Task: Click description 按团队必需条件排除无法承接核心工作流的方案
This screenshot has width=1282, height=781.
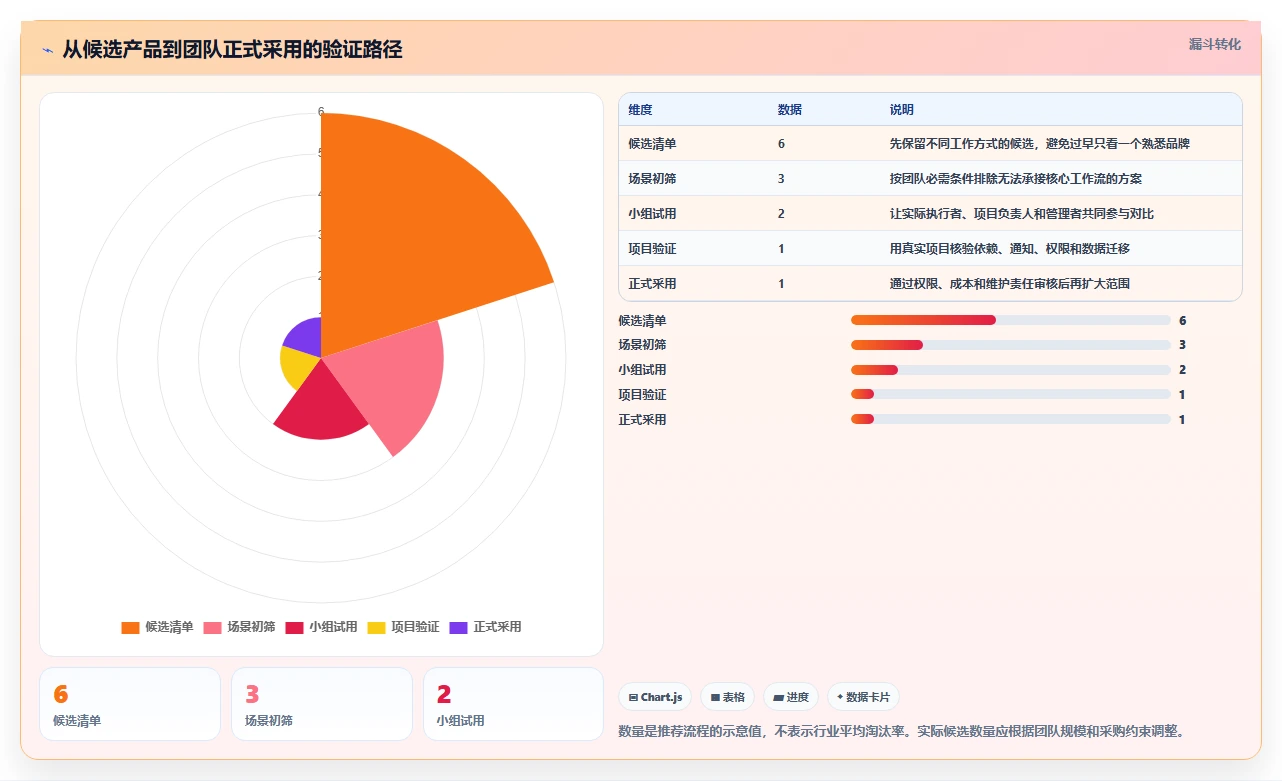Action: tap(1016, 179)
